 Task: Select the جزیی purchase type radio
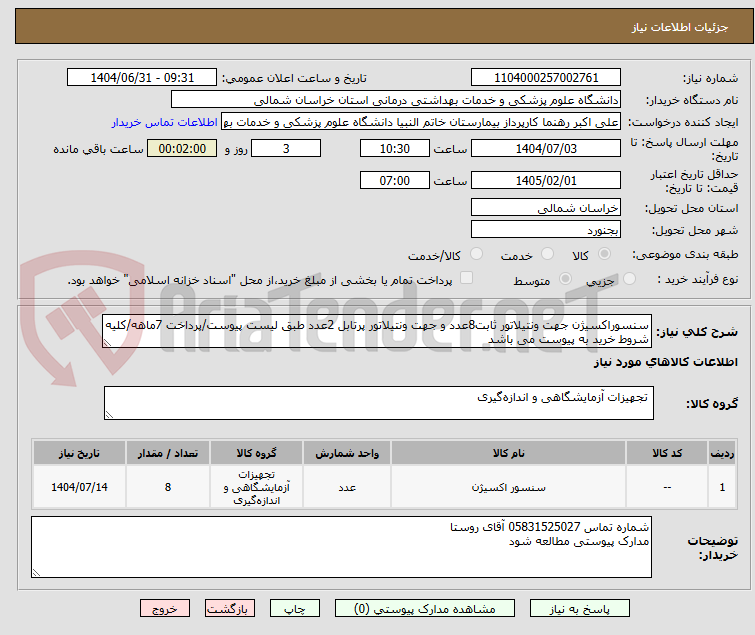[x=629, y=279]
